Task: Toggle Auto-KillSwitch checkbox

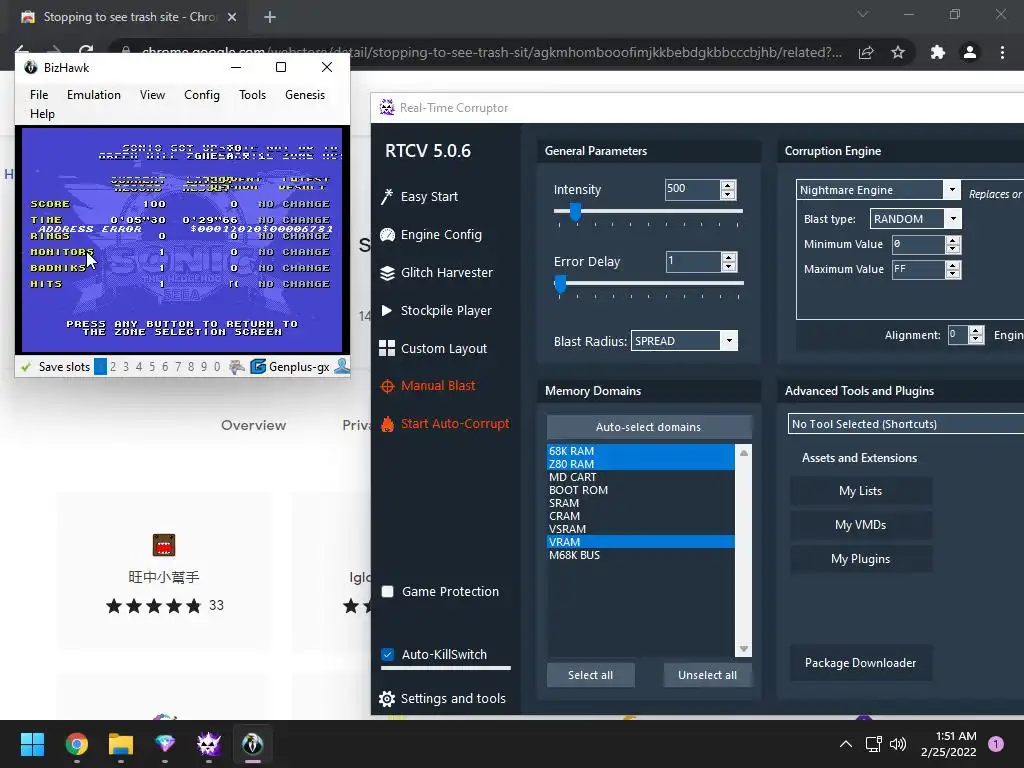Action: [387, 654]
